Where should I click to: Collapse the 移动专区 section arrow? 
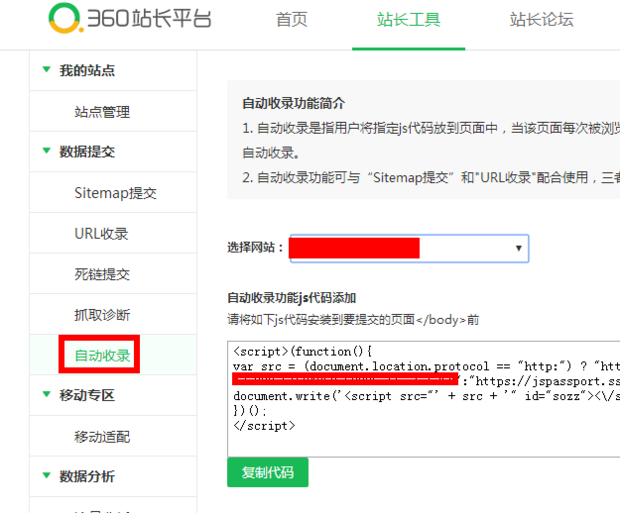tap(46, 394)
